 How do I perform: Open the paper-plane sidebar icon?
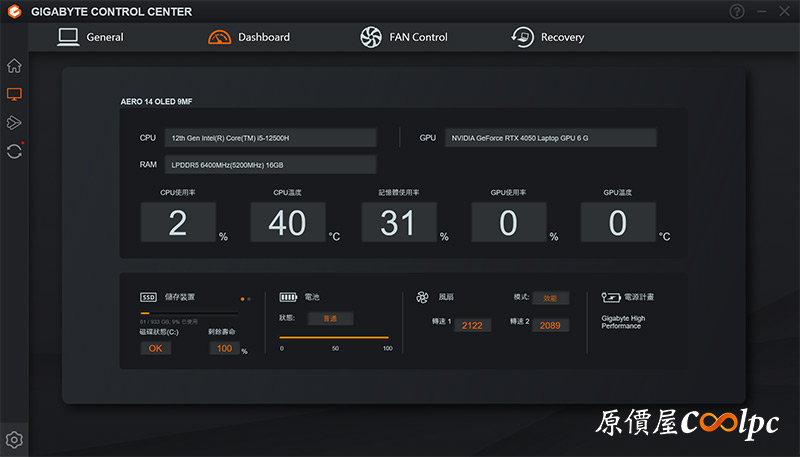point(14,122)
